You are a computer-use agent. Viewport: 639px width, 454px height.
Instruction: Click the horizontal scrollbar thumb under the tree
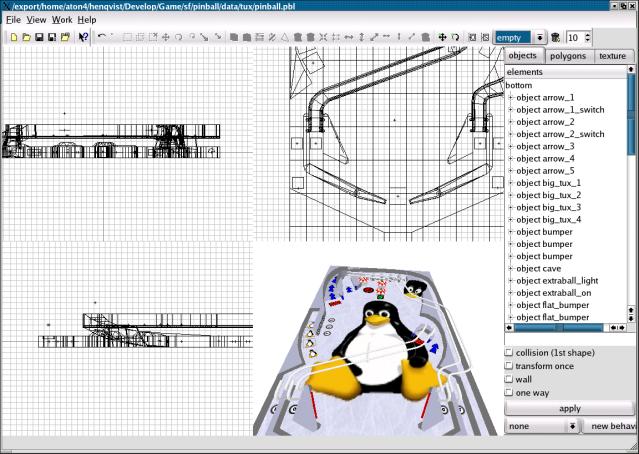558,328
